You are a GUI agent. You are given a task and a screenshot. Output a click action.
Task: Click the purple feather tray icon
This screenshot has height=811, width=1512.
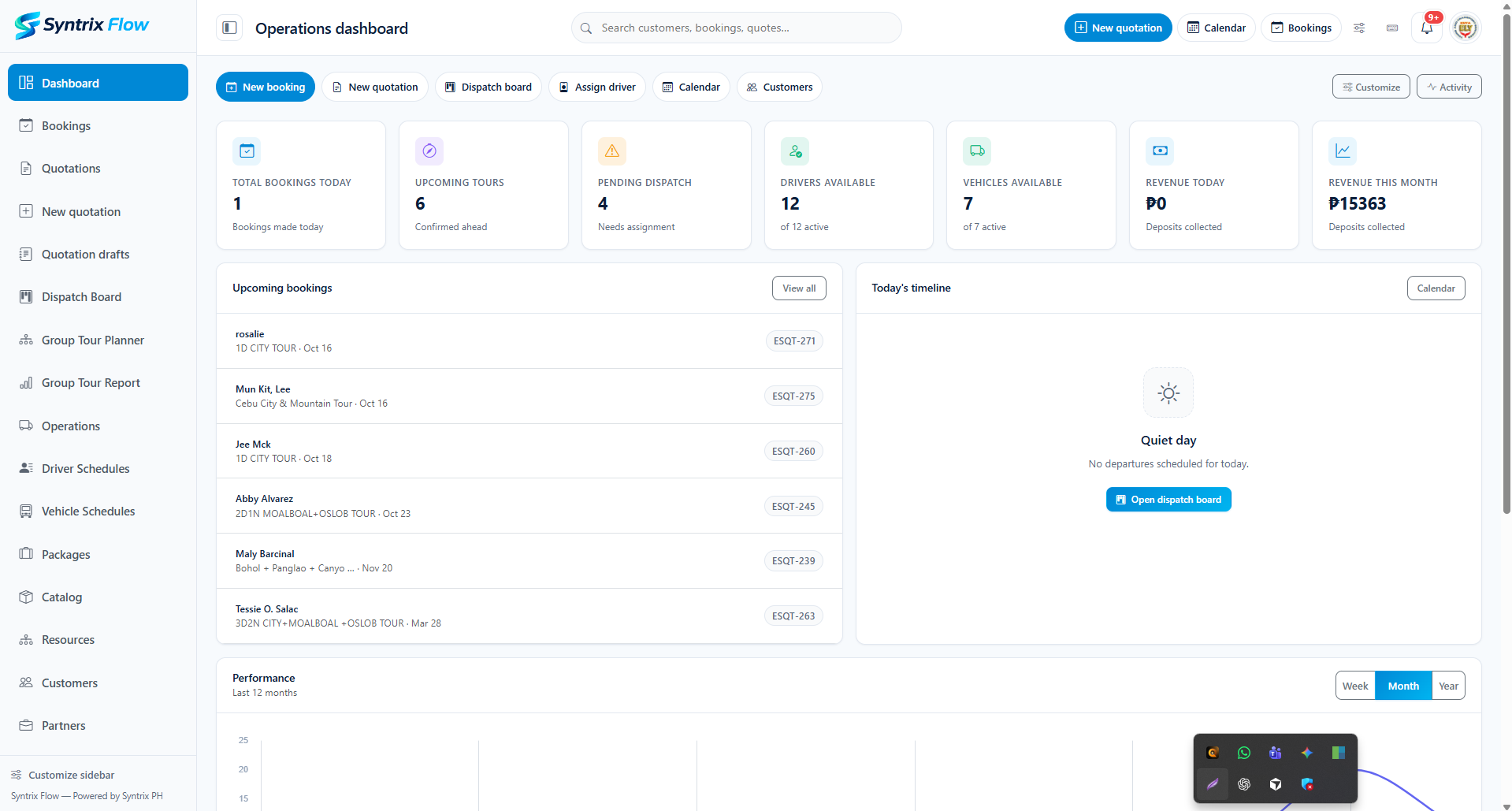click(x=1213, y=784)
